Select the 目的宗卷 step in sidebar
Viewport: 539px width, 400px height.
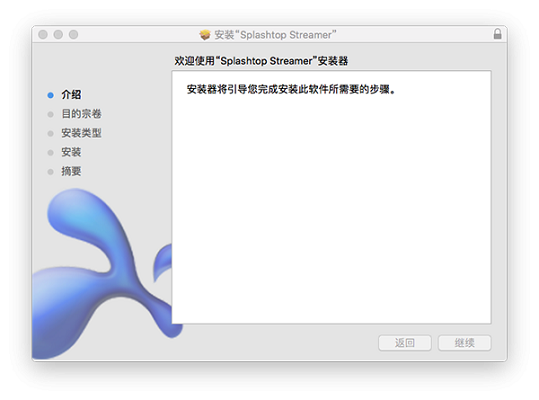point(81,114)
